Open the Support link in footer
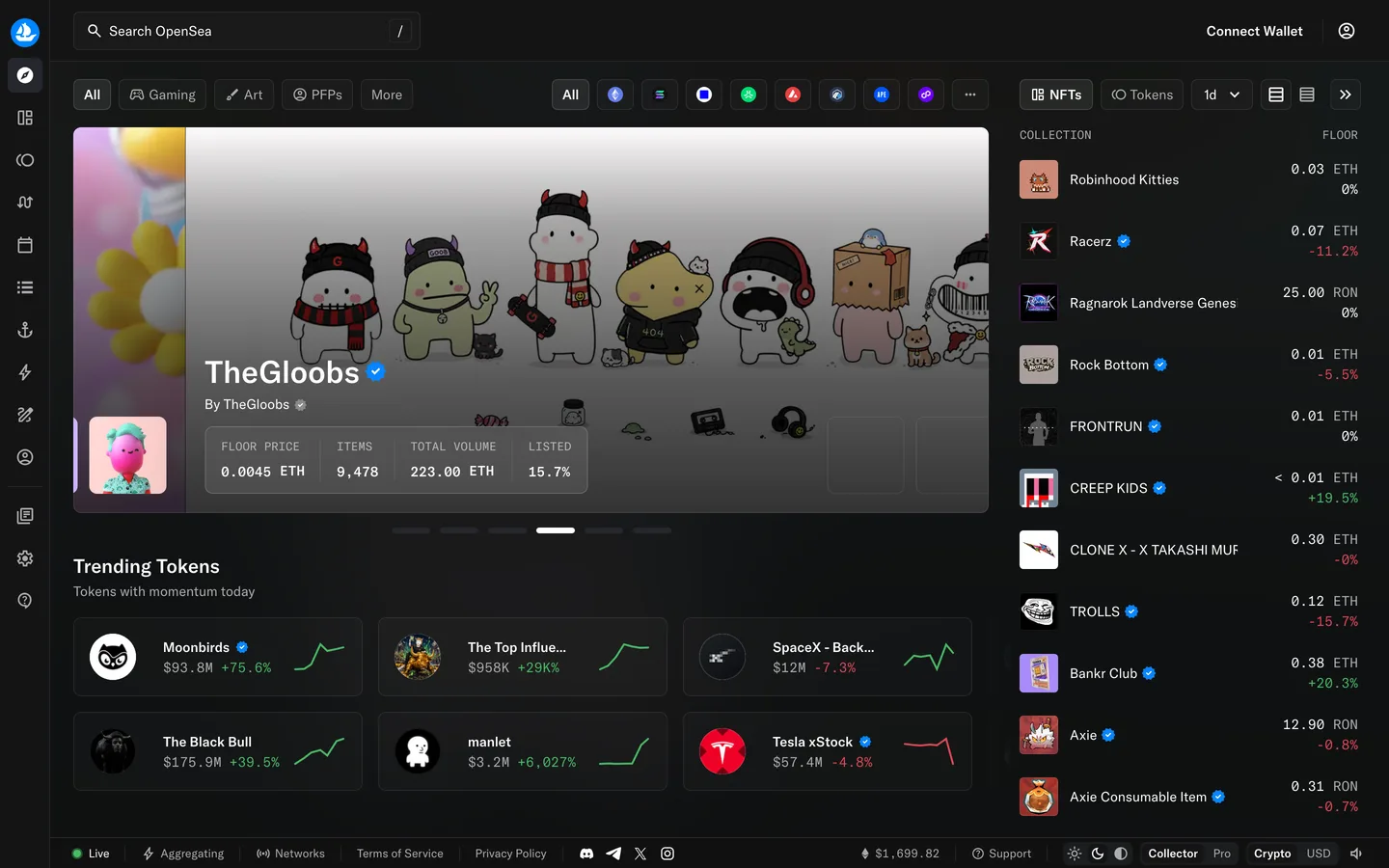This screenshot has width=1389, height=868. [x=1001, y=854]
